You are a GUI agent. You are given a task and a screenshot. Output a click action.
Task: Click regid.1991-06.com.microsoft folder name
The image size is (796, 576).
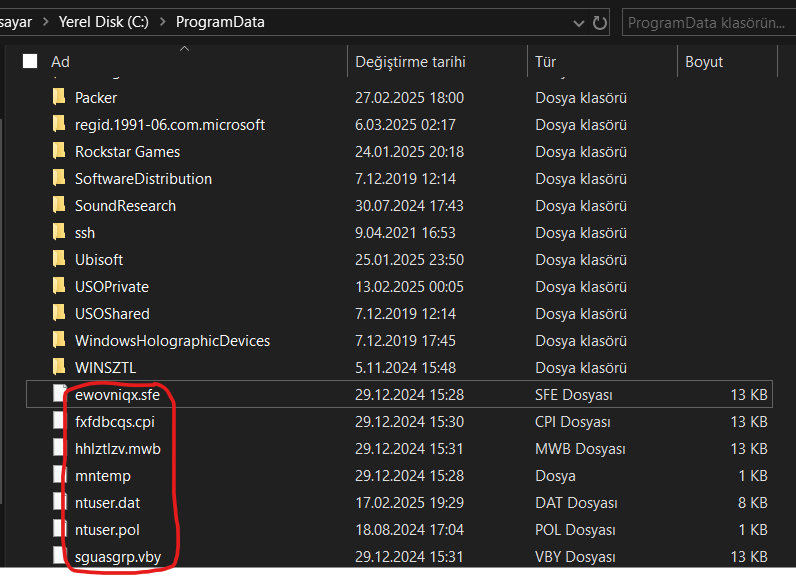click(170, 125)
